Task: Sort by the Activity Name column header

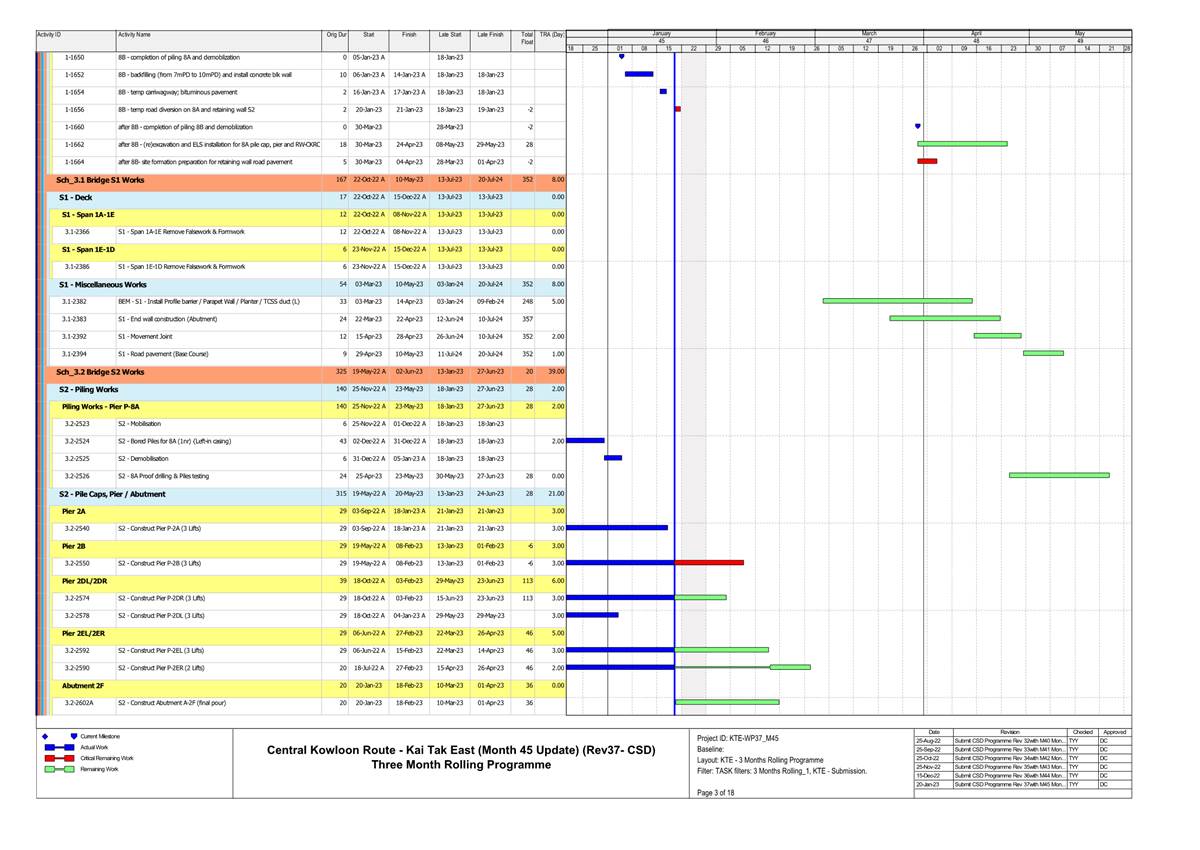Action: point(135,35)
